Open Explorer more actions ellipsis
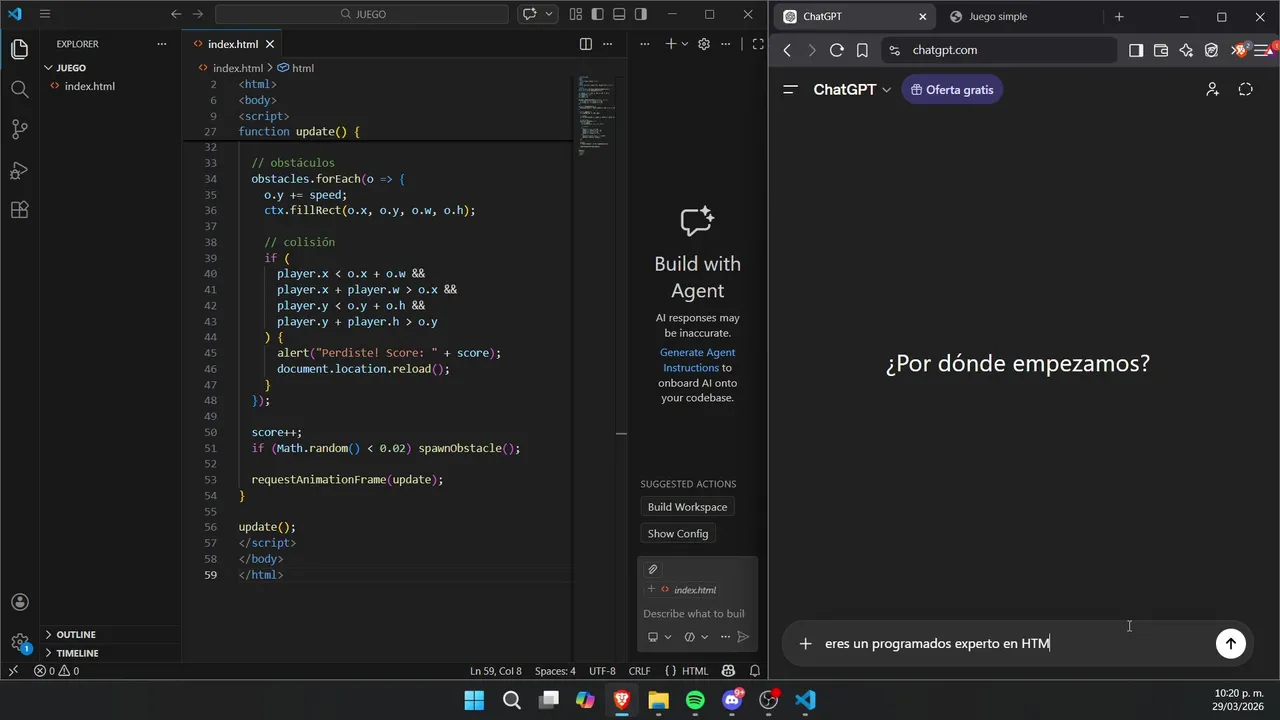The width and height of the screenshot is (1280, 720). (162, 44)
